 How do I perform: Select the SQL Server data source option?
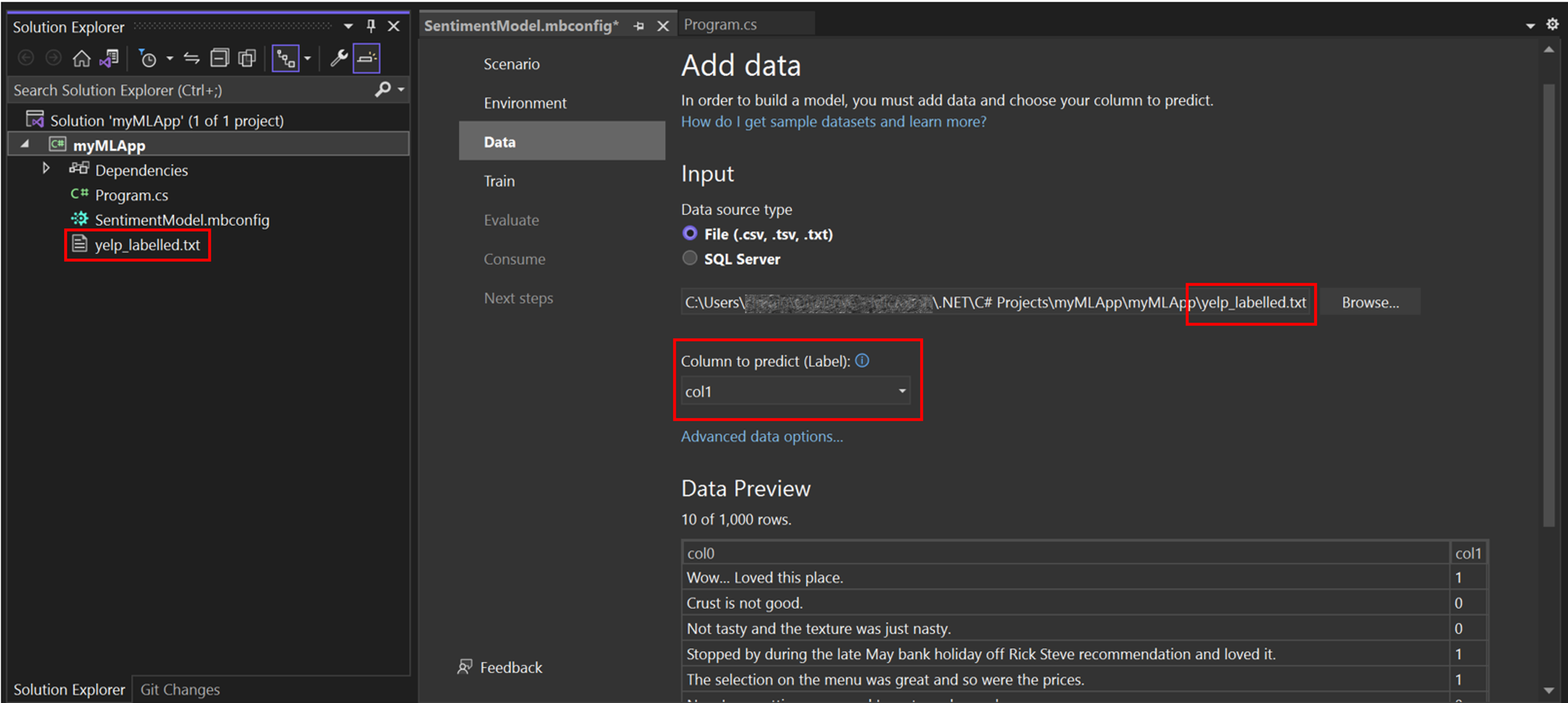690,258
